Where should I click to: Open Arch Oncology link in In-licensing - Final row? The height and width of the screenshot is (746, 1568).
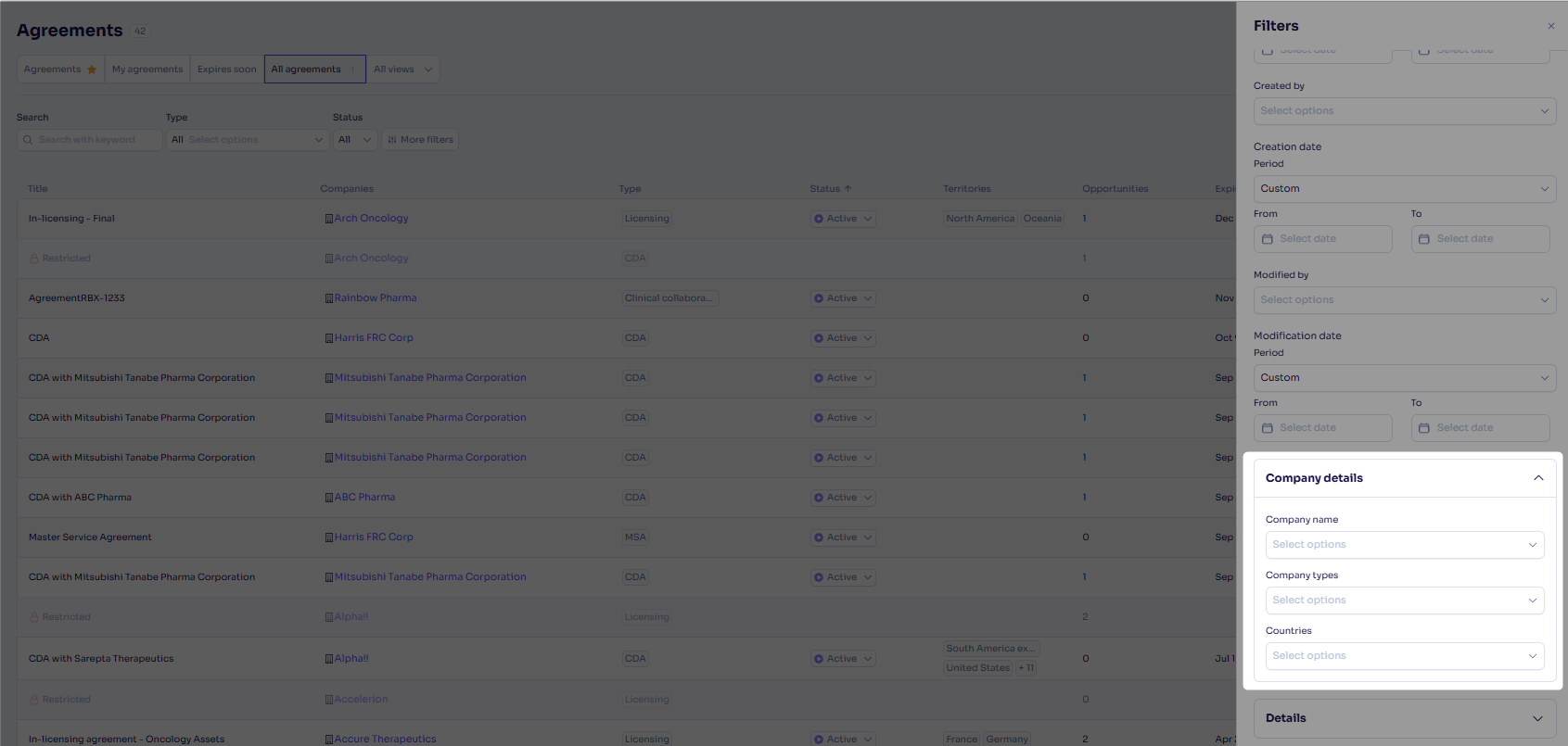pos(371,219)
